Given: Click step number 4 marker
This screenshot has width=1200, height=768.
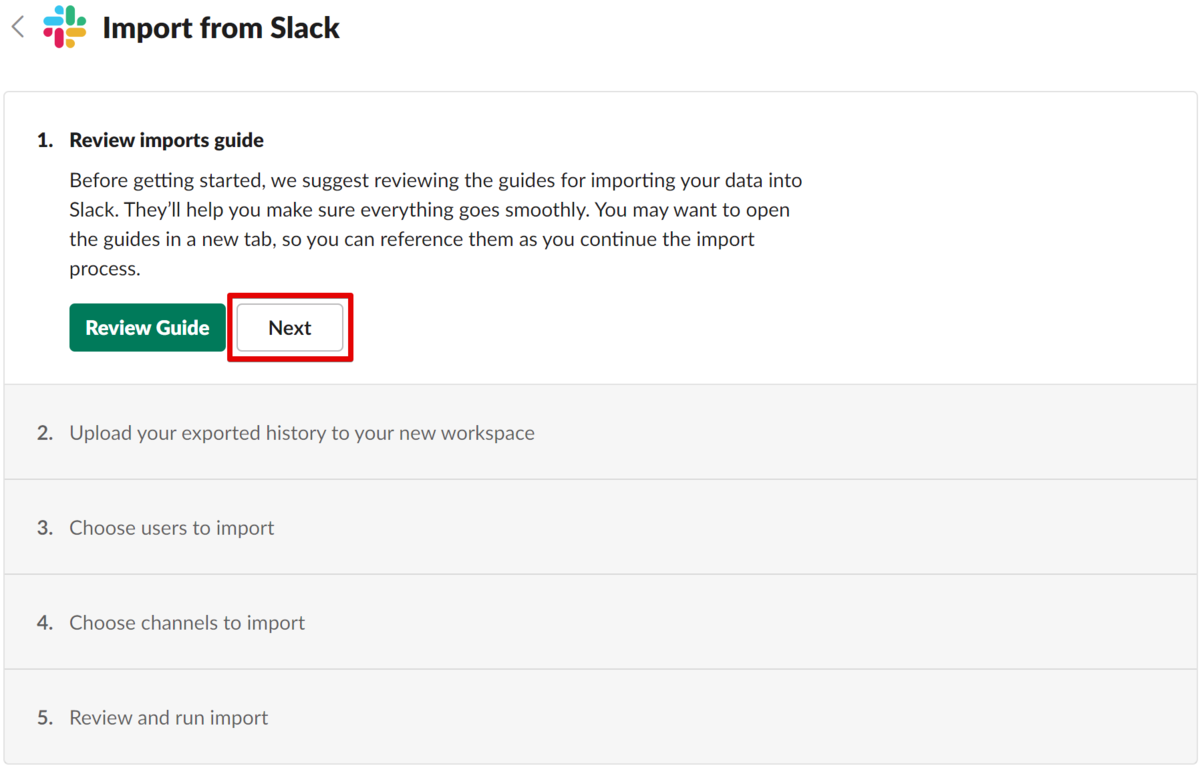Looking at the screenshot, I should point(45,623).
